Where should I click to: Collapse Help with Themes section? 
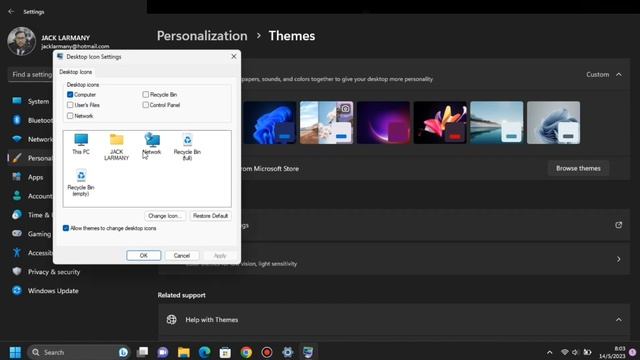pyautogui.click(x=619, y=320)
